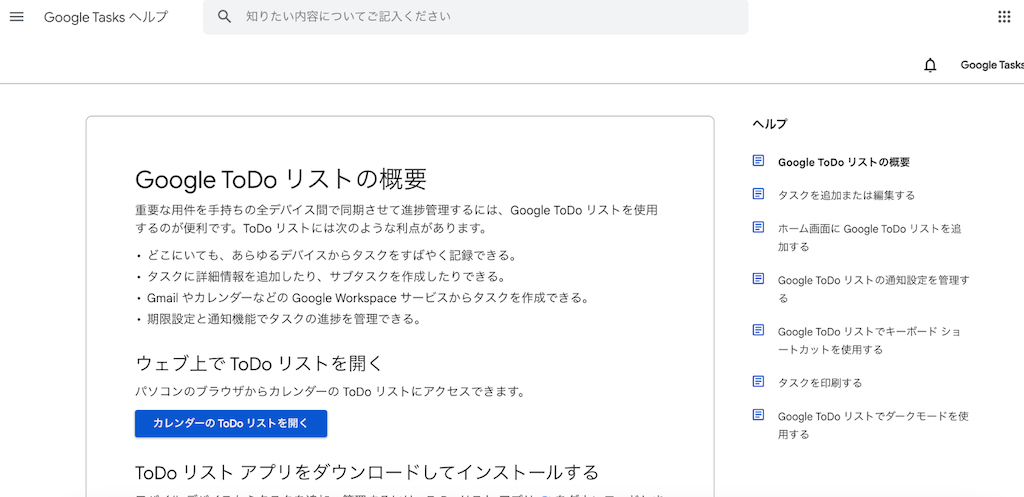Click document icon beside 通知設定を管理する article
Screen dimensions: 1024x497
758,279
